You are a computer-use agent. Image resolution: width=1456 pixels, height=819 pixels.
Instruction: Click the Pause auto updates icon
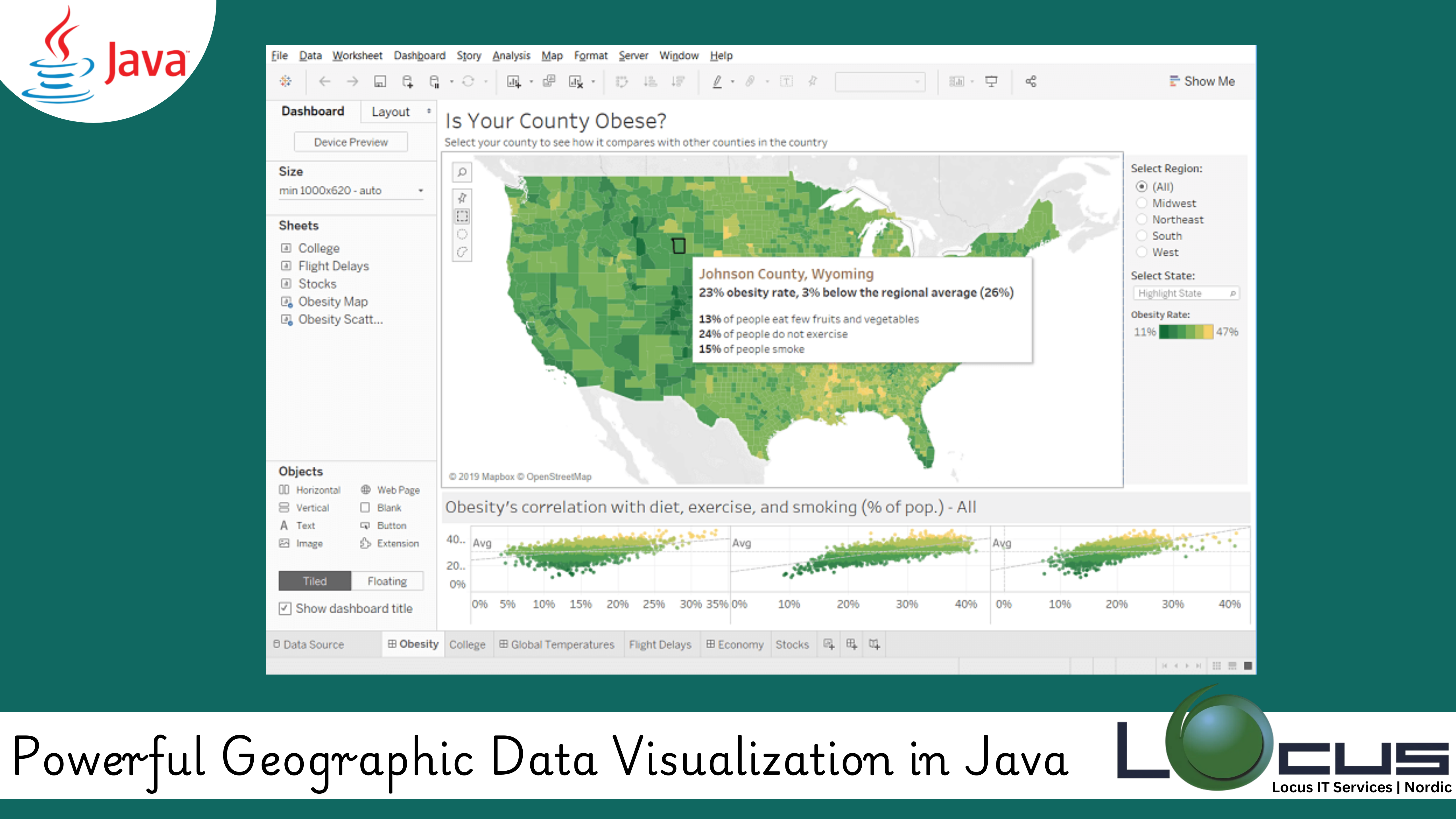[x=434, y=81]
